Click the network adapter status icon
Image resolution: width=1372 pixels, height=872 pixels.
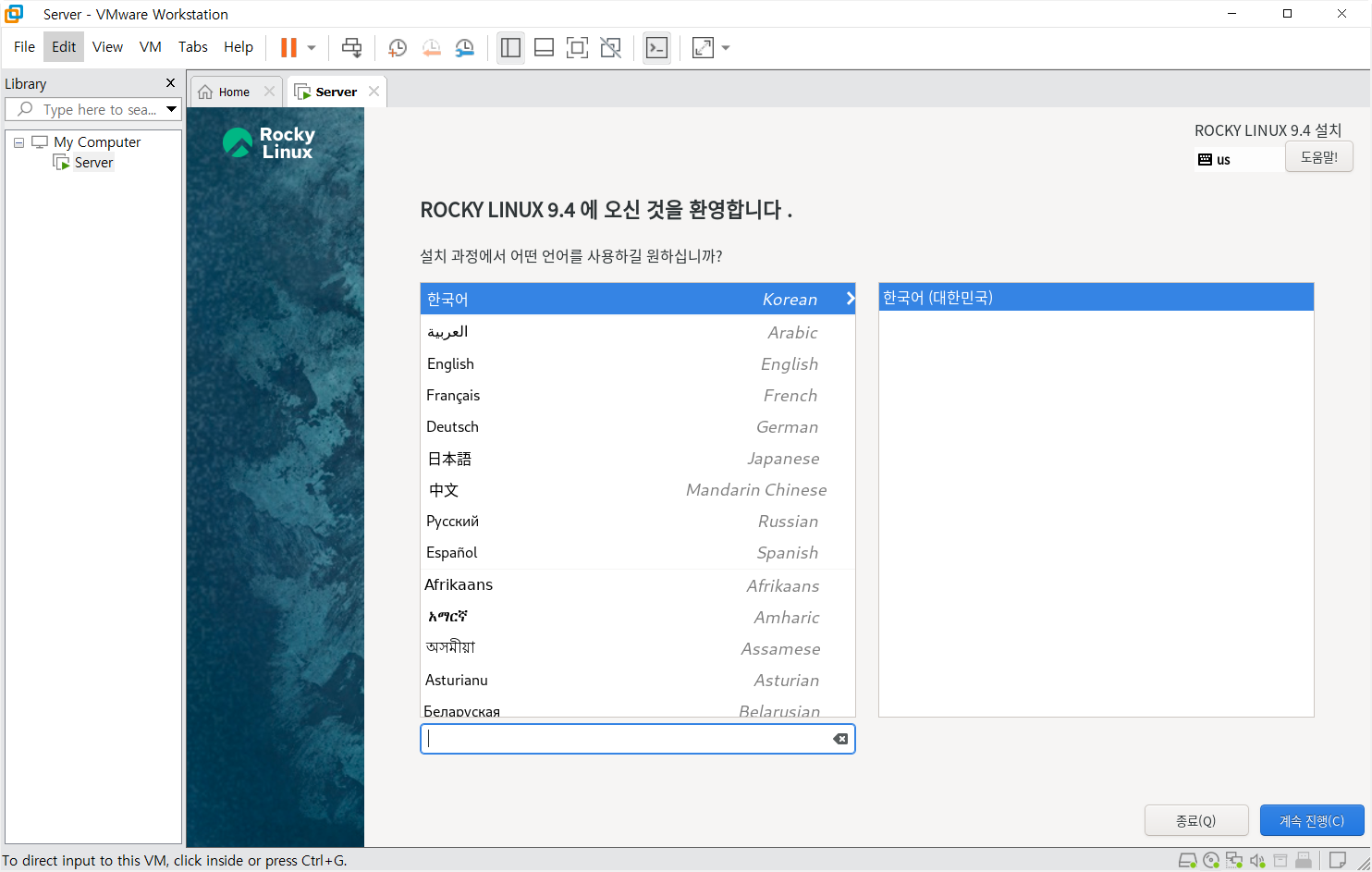pyautogui.click(x=1234, y=861)
